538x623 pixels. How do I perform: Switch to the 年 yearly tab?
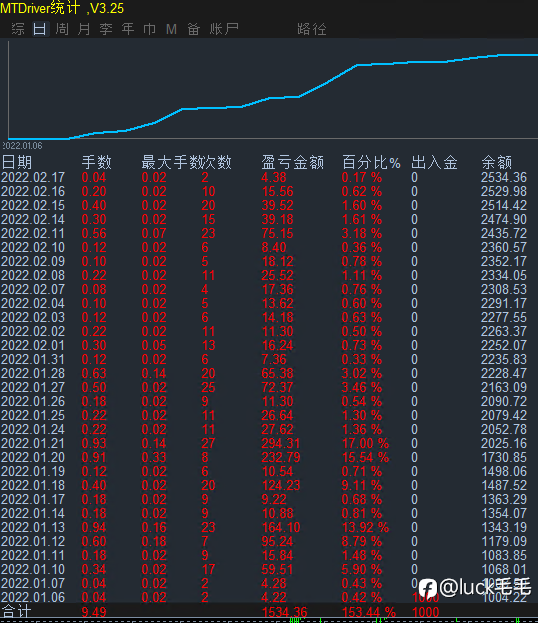[128, 29]
